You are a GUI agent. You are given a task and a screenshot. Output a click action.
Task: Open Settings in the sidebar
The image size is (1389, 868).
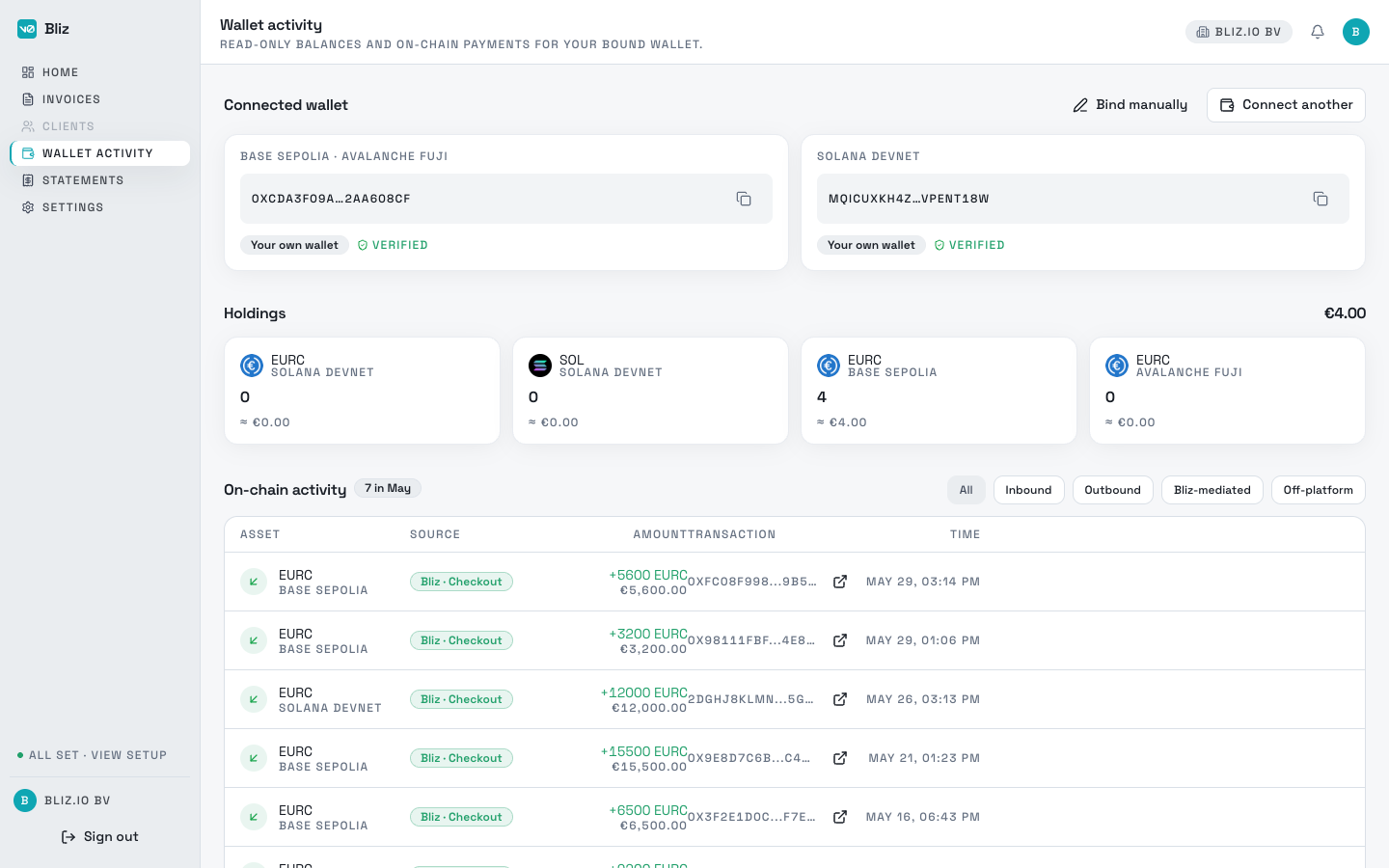[x=100, y=207]
